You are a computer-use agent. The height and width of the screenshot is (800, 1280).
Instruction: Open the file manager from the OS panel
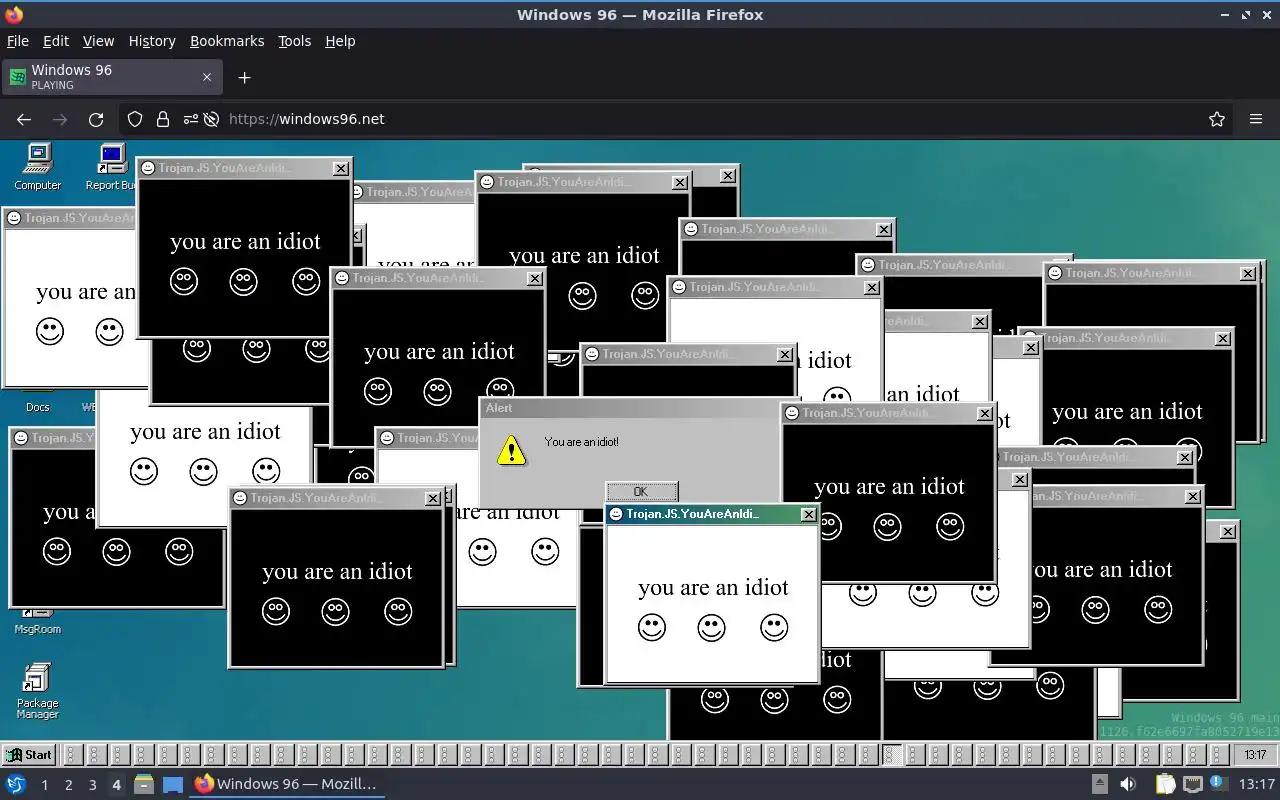pos(143,784)
